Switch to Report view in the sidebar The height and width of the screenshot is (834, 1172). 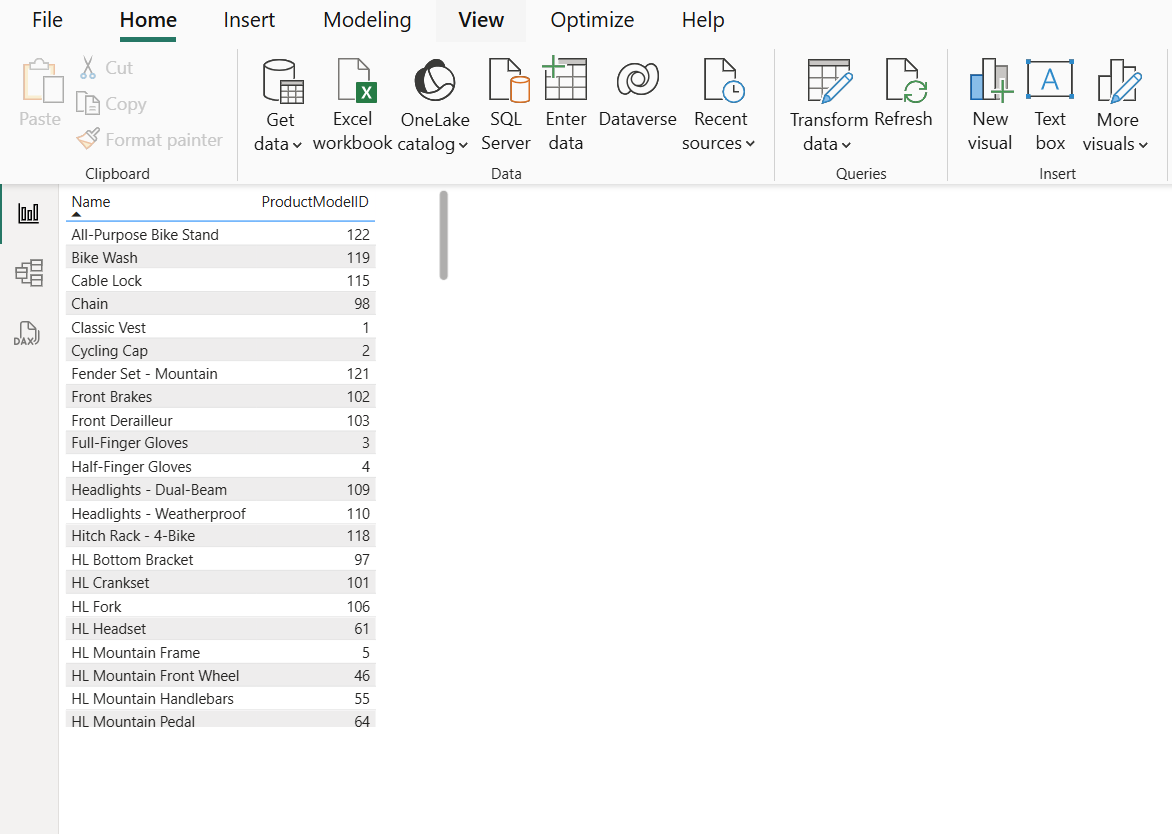[27, 212]
